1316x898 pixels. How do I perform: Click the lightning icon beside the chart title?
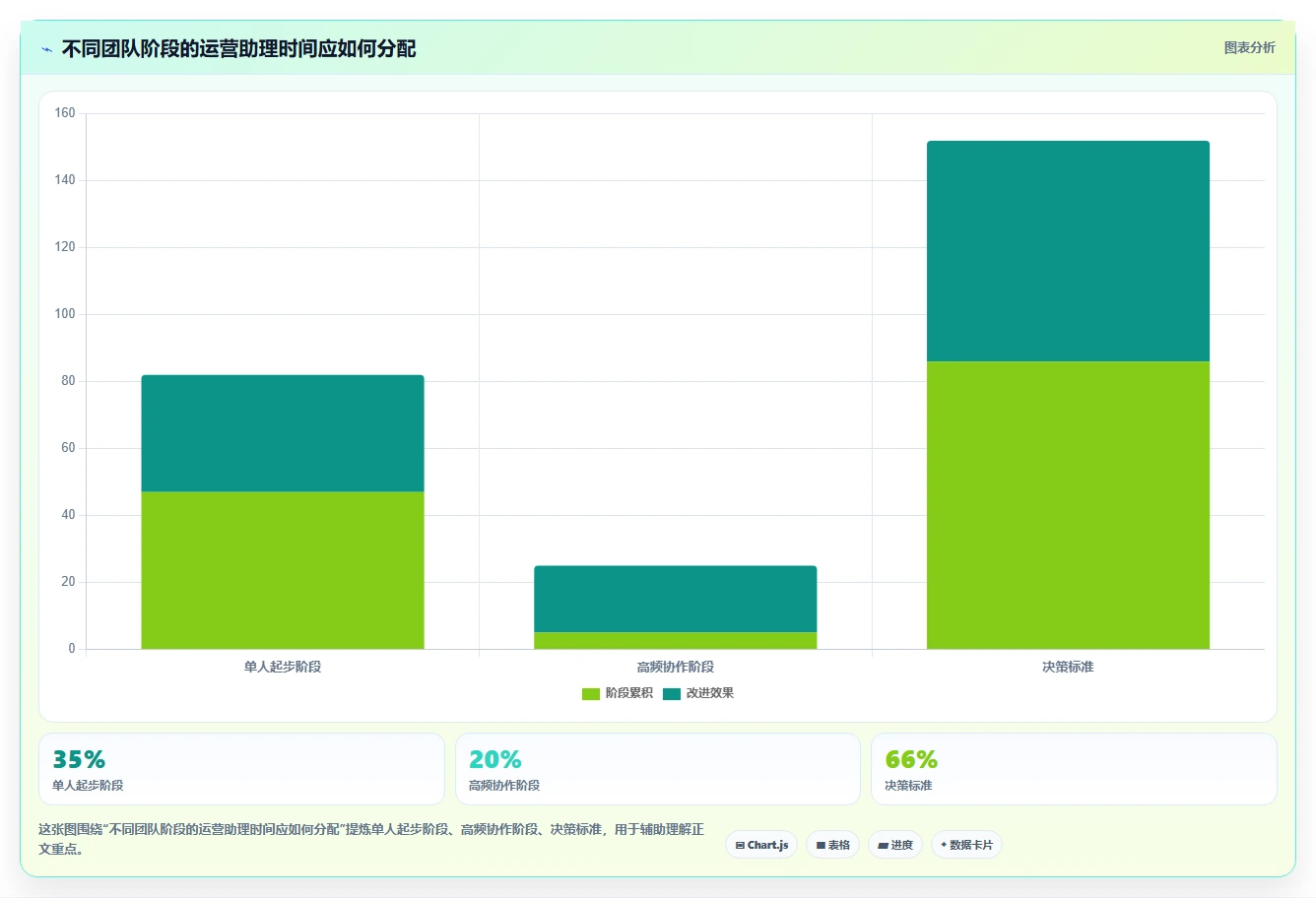46,49
